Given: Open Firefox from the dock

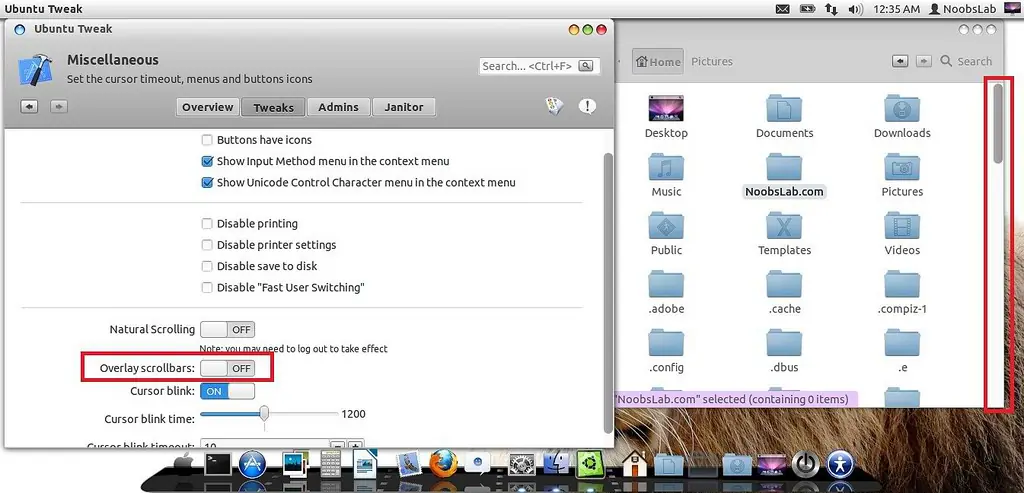Looking at the screenshot, I should 443,465.
